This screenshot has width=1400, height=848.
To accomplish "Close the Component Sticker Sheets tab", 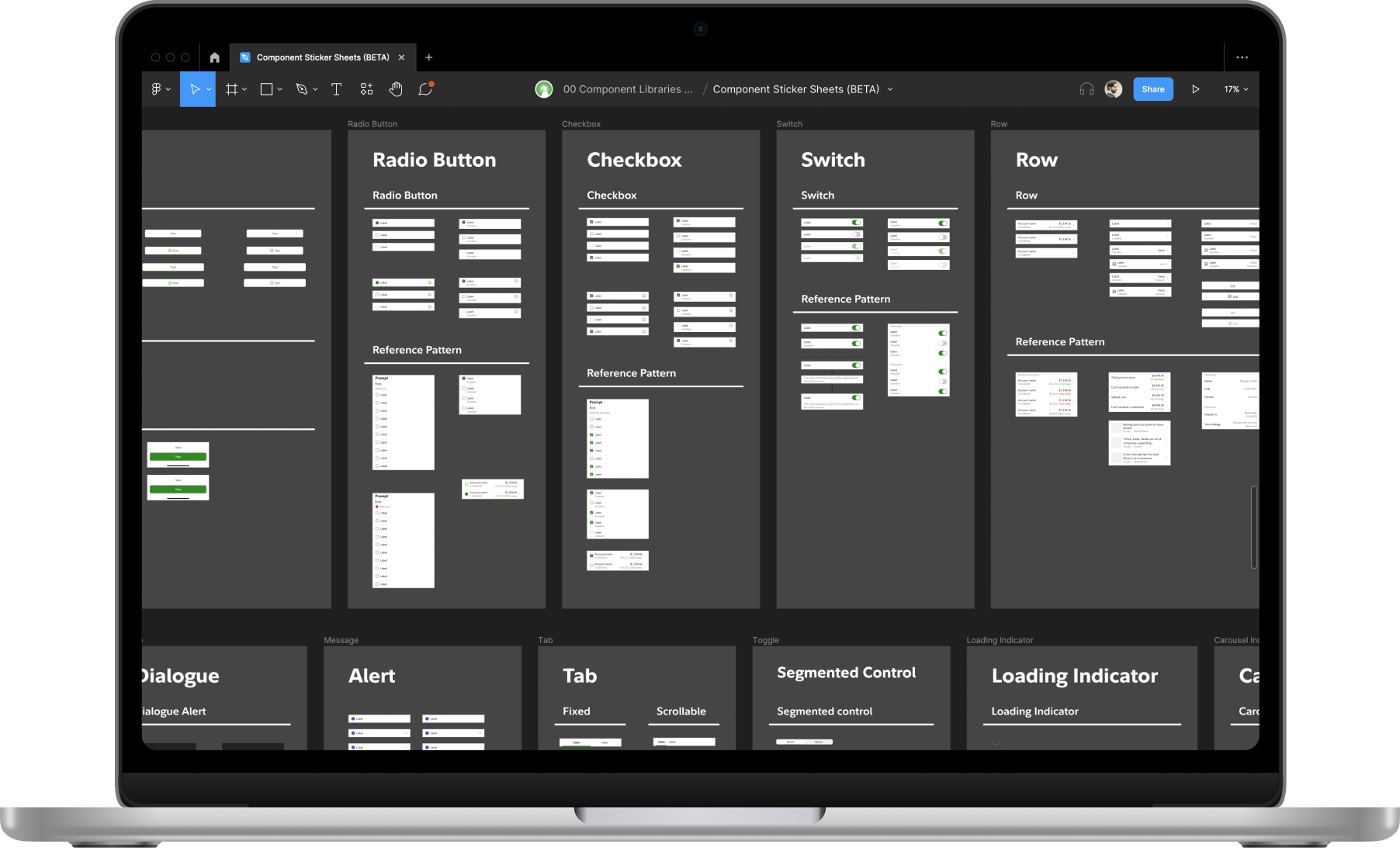I will pyautogui.click(x=401, y=57).
